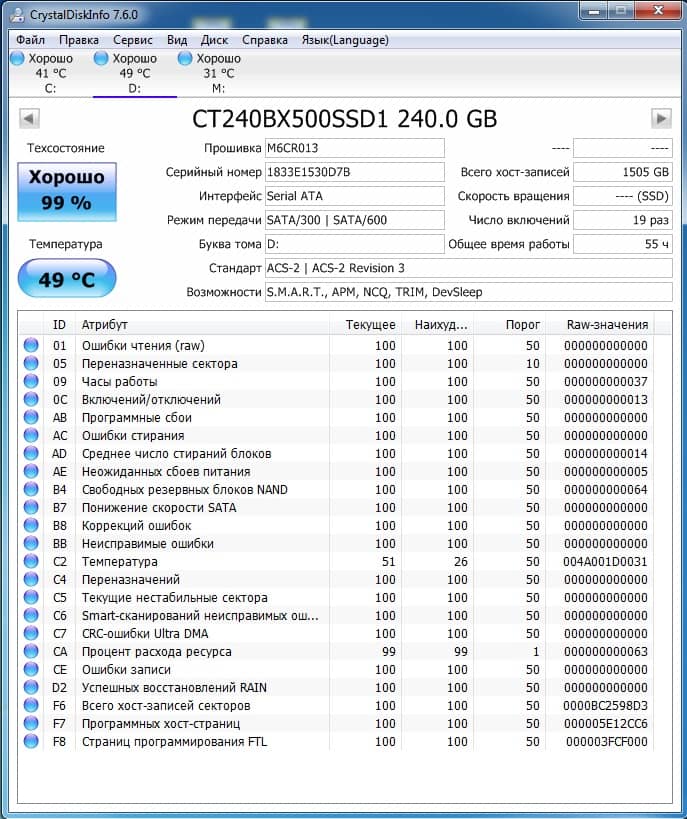Open the Правка menu
Image resolution: width=687 pixels, height=819 pixels.
pyautogui.click(x=79, y=40)
